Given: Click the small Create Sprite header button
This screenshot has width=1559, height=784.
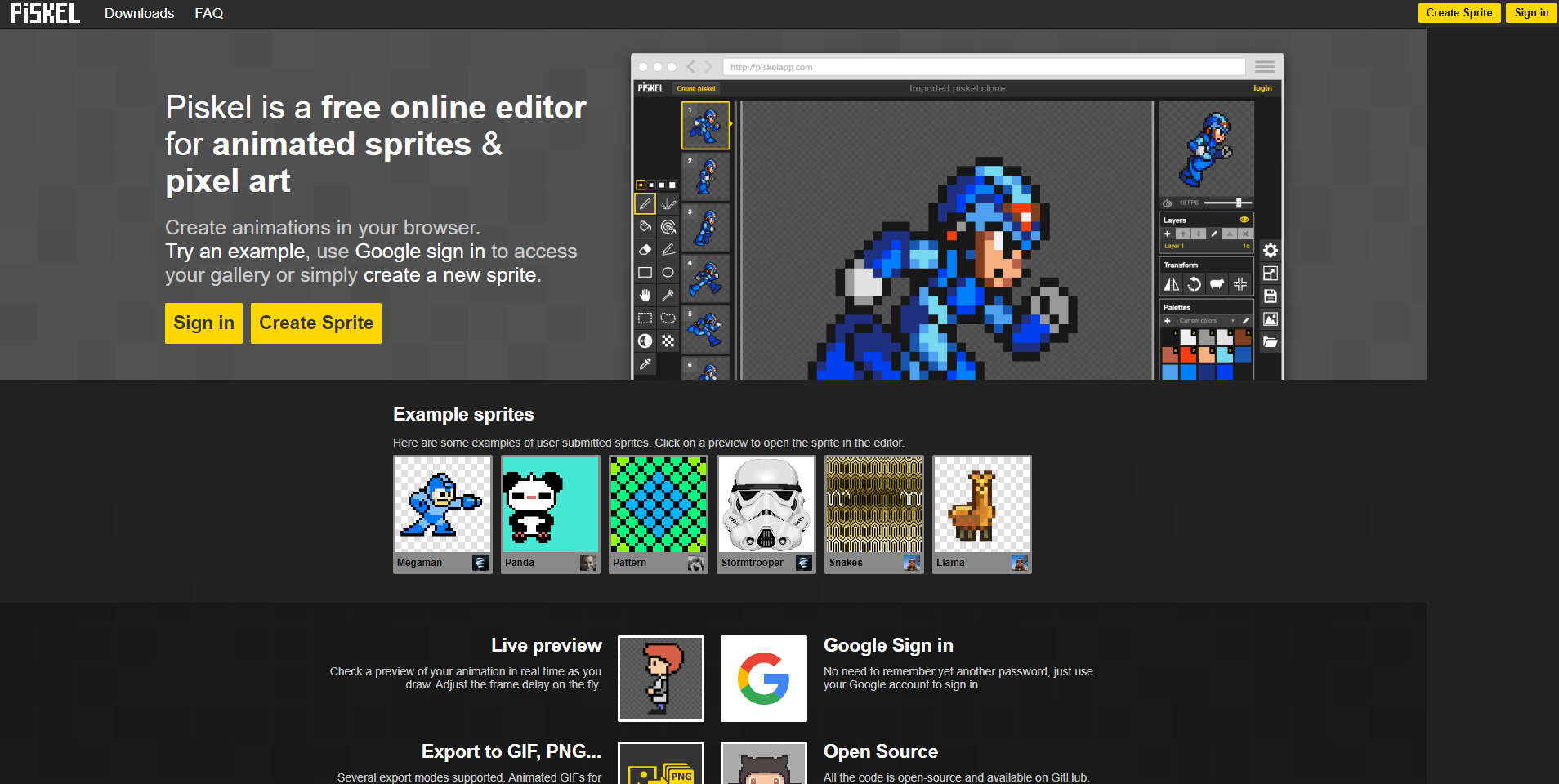Looking at the screenshot, I should point(1459,12).
